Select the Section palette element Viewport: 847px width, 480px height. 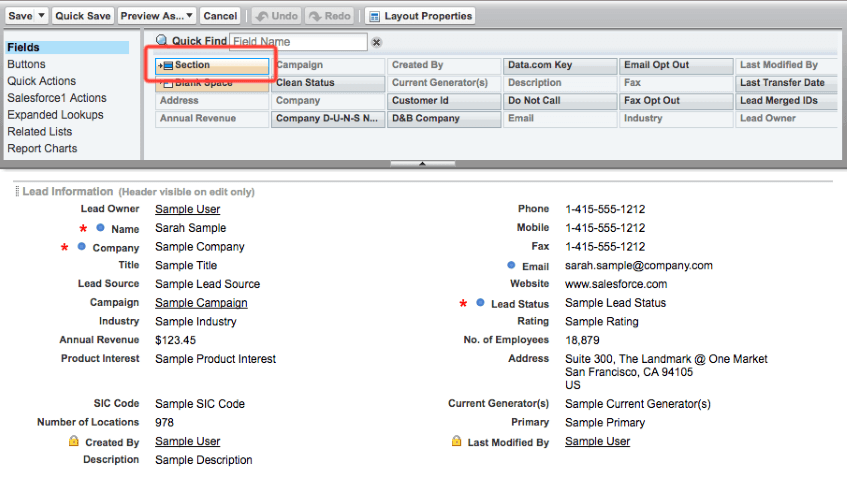click(x=212, y=66)
